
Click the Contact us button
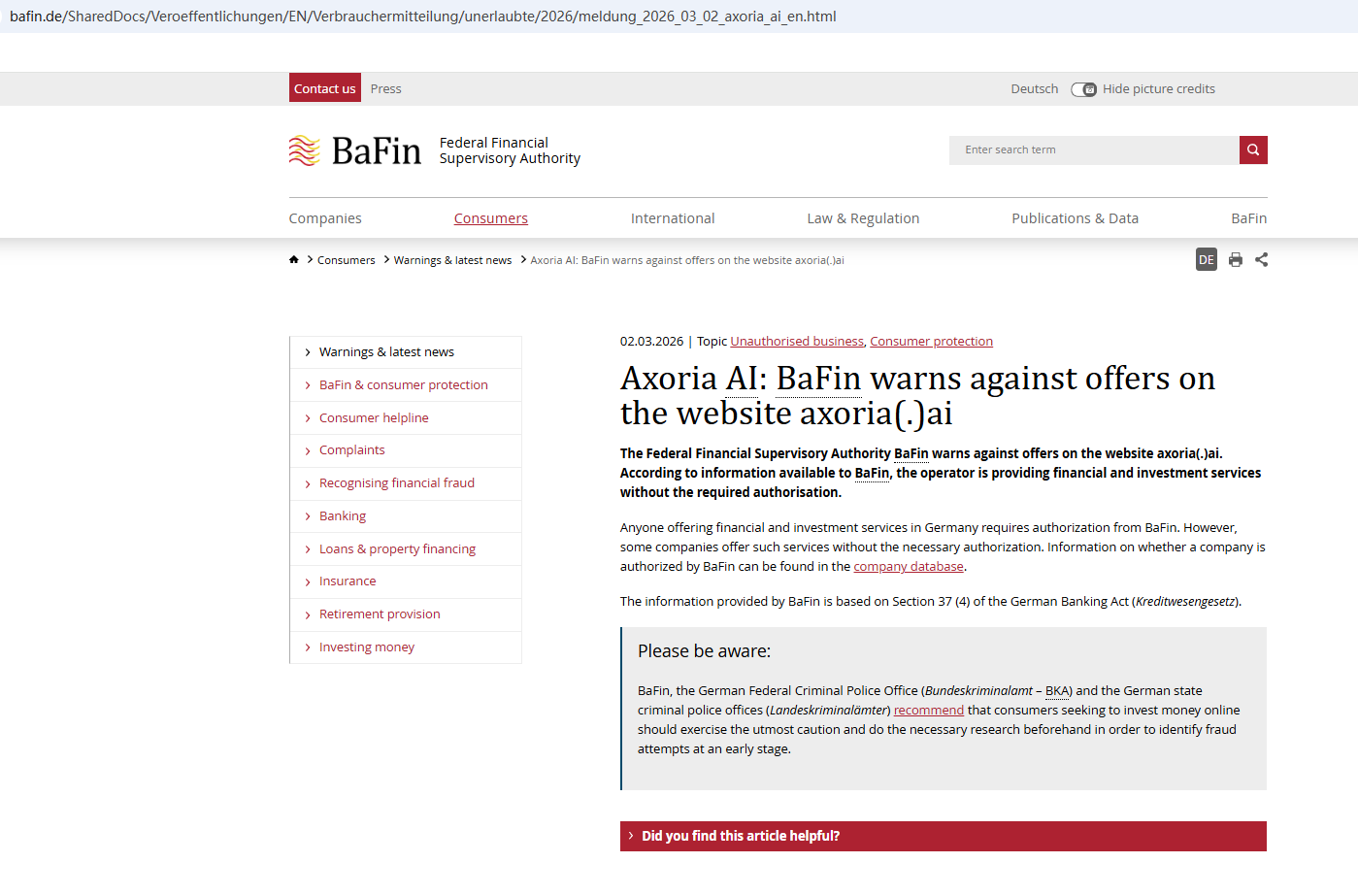pyautogui.click(x=325, y=88)
